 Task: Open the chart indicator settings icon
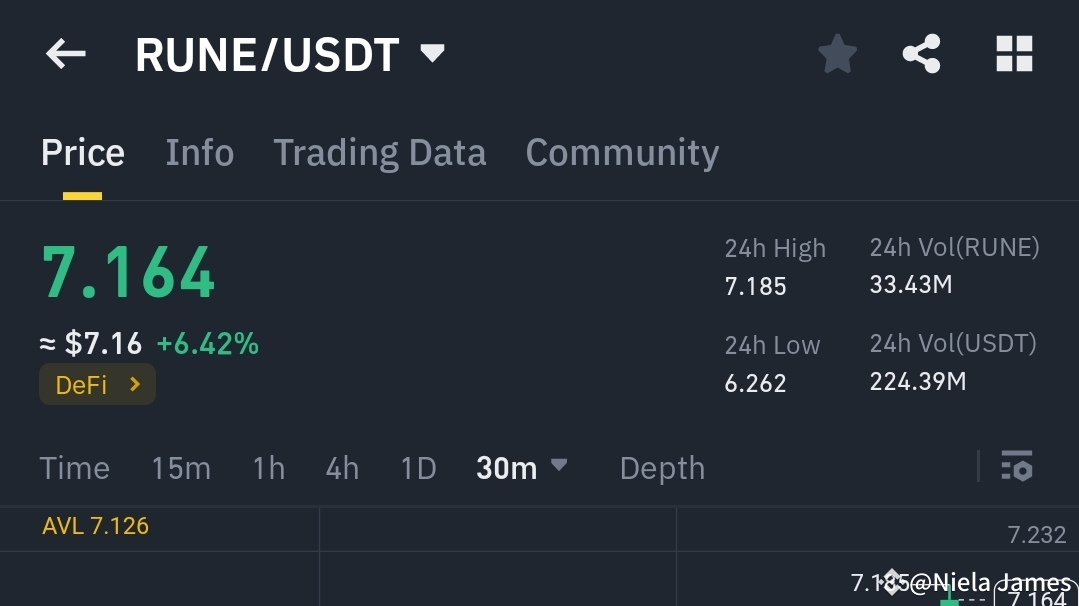pyautogui.click(x=1015, y=467)
